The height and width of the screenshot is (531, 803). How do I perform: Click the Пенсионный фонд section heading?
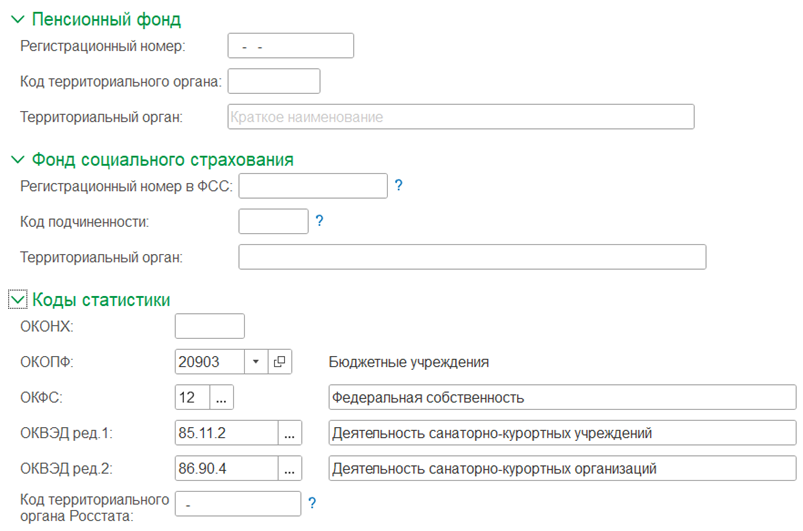[x=107, y=19]
